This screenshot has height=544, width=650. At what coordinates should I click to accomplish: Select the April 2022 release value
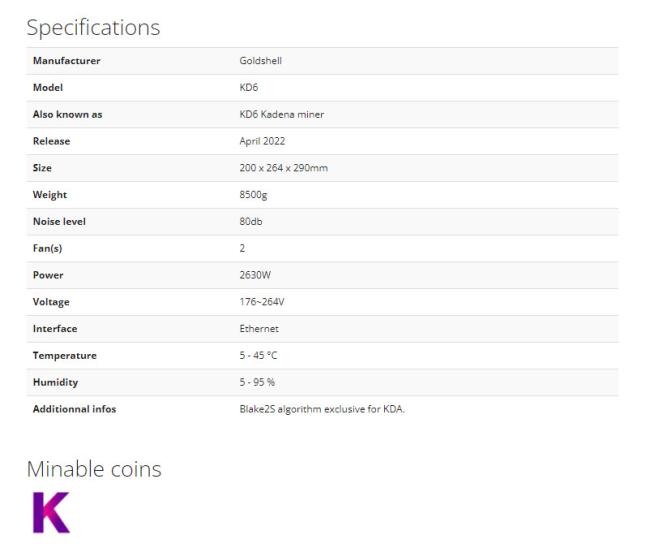point(262,141)
